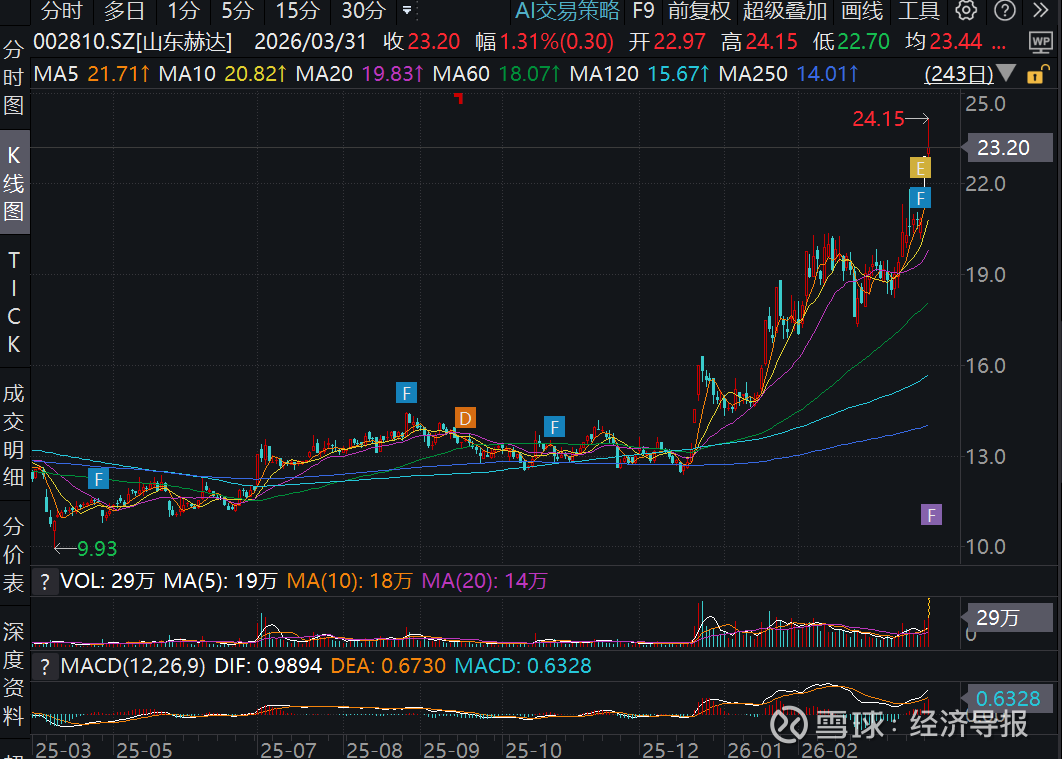Click the 均23.44 average price
Image resolution: width=1062 pixels, height=759 pixels.
(x=943, y=42)
